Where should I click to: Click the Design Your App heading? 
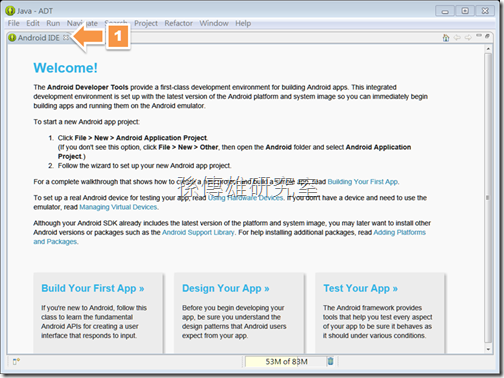pyautogui.click(x=226, y=288)
